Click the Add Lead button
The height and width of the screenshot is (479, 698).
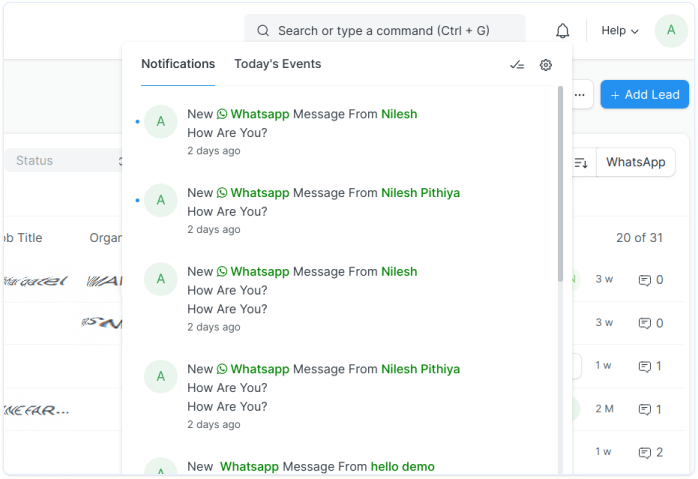coord(645,94)
